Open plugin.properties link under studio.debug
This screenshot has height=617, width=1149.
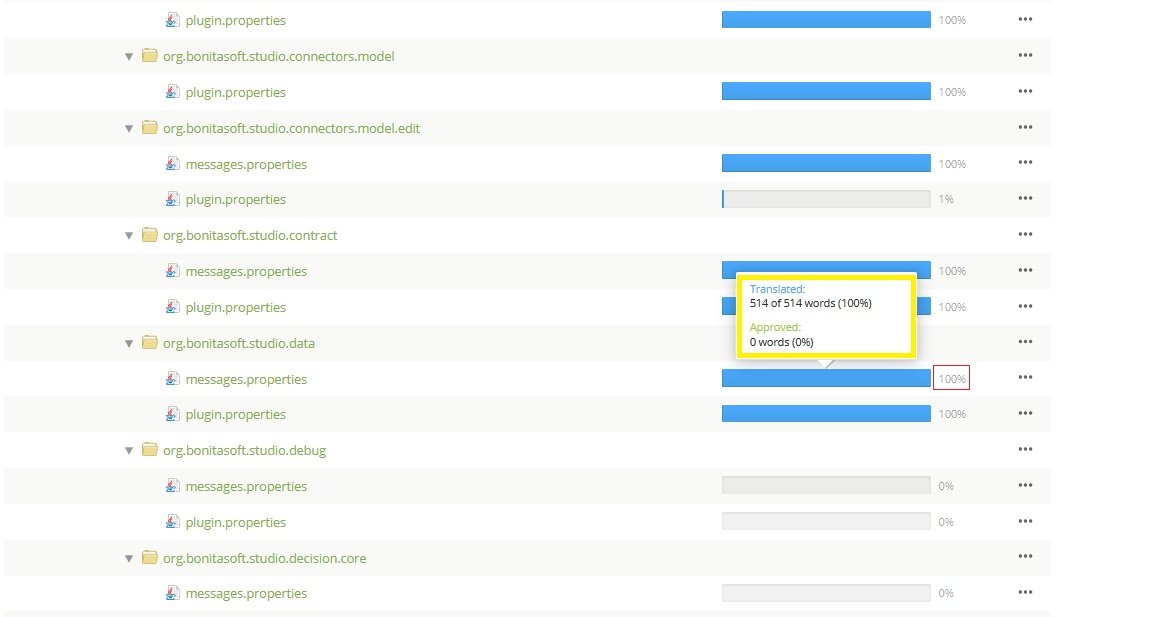click(235, 522)
